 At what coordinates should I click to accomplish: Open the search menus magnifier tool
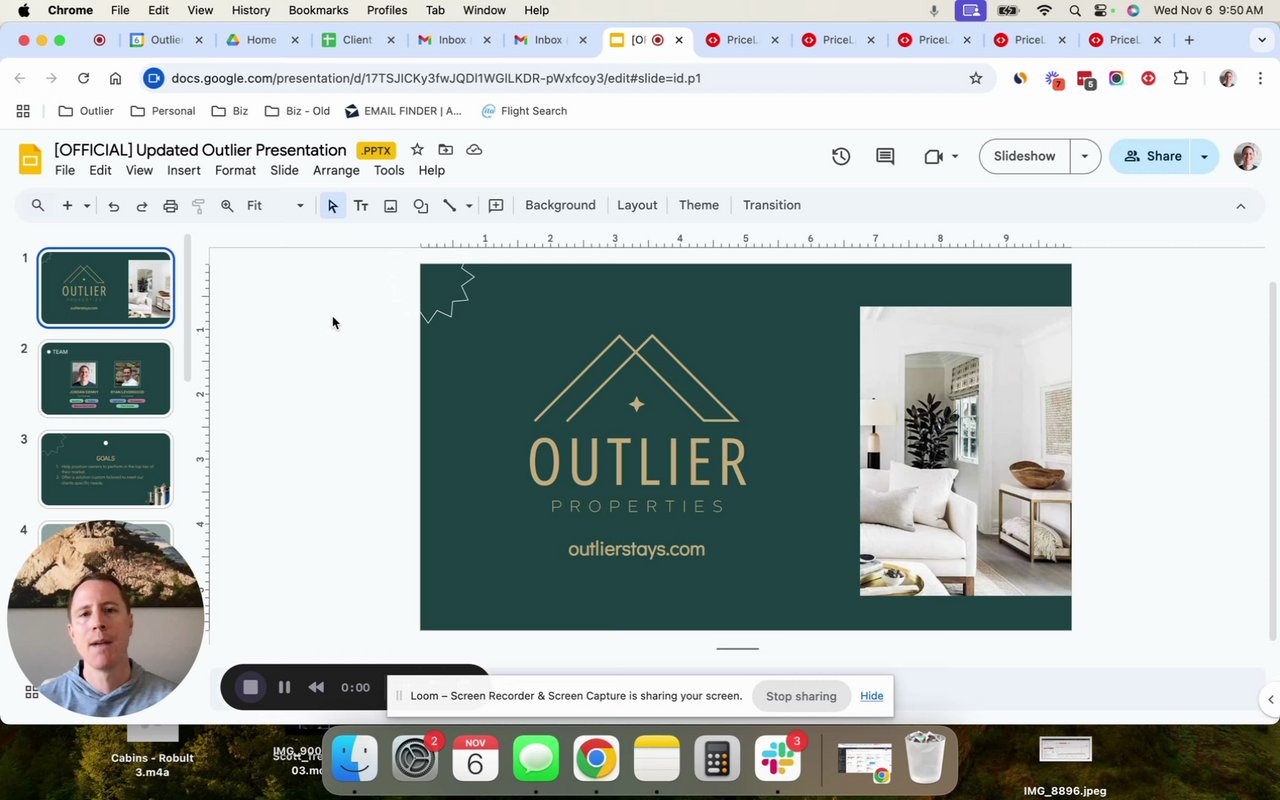[x=38, y=205]
